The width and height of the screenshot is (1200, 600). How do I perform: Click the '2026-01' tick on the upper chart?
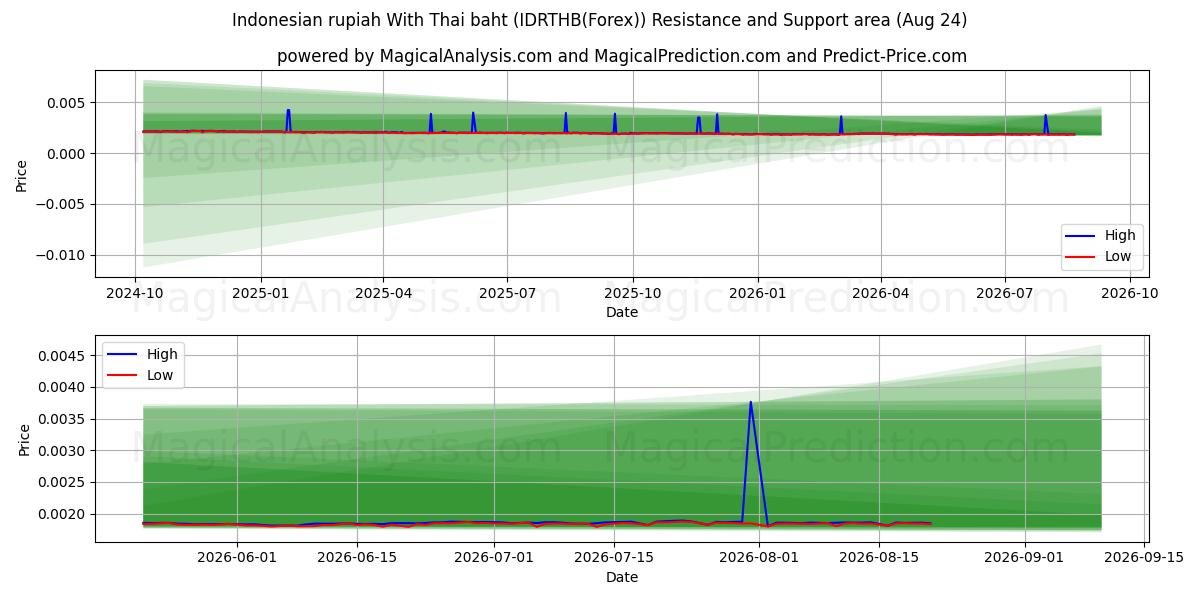(x=757, y=293)
